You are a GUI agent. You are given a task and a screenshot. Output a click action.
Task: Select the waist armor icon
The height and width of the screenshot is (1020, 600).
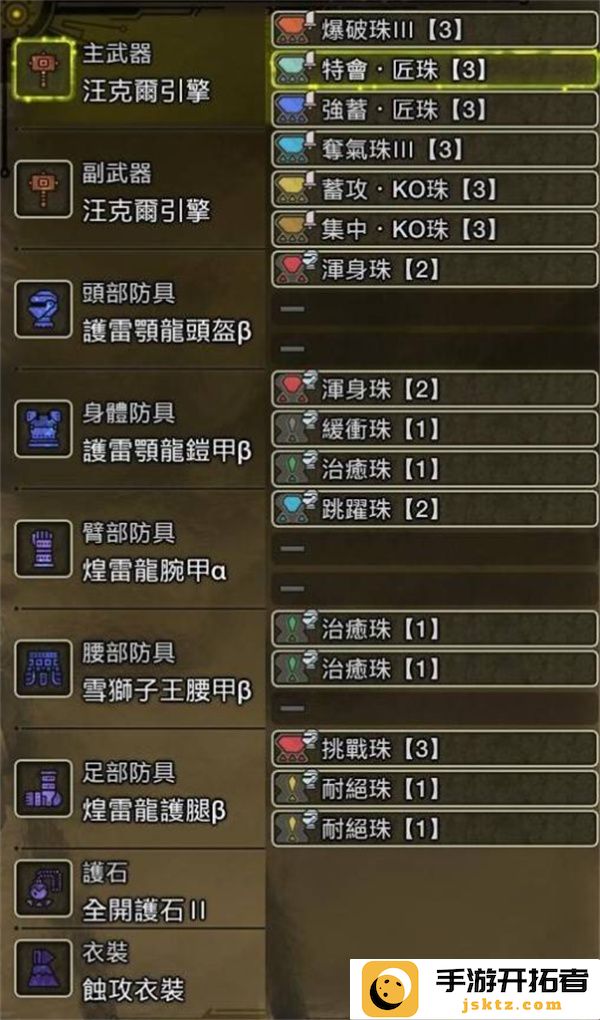(43, 668)
